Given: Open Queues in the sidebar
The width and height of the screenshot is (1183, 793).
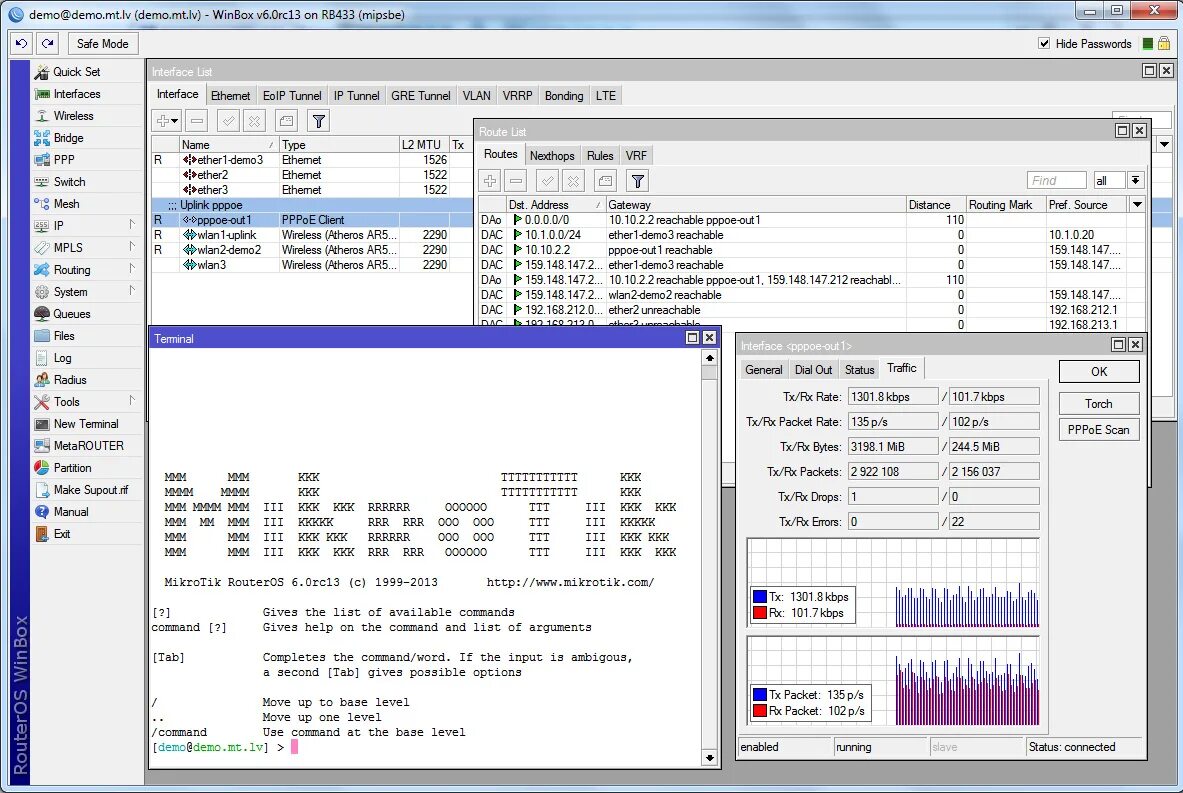Looking at the screenshot, I should click(x=71, y=314).
